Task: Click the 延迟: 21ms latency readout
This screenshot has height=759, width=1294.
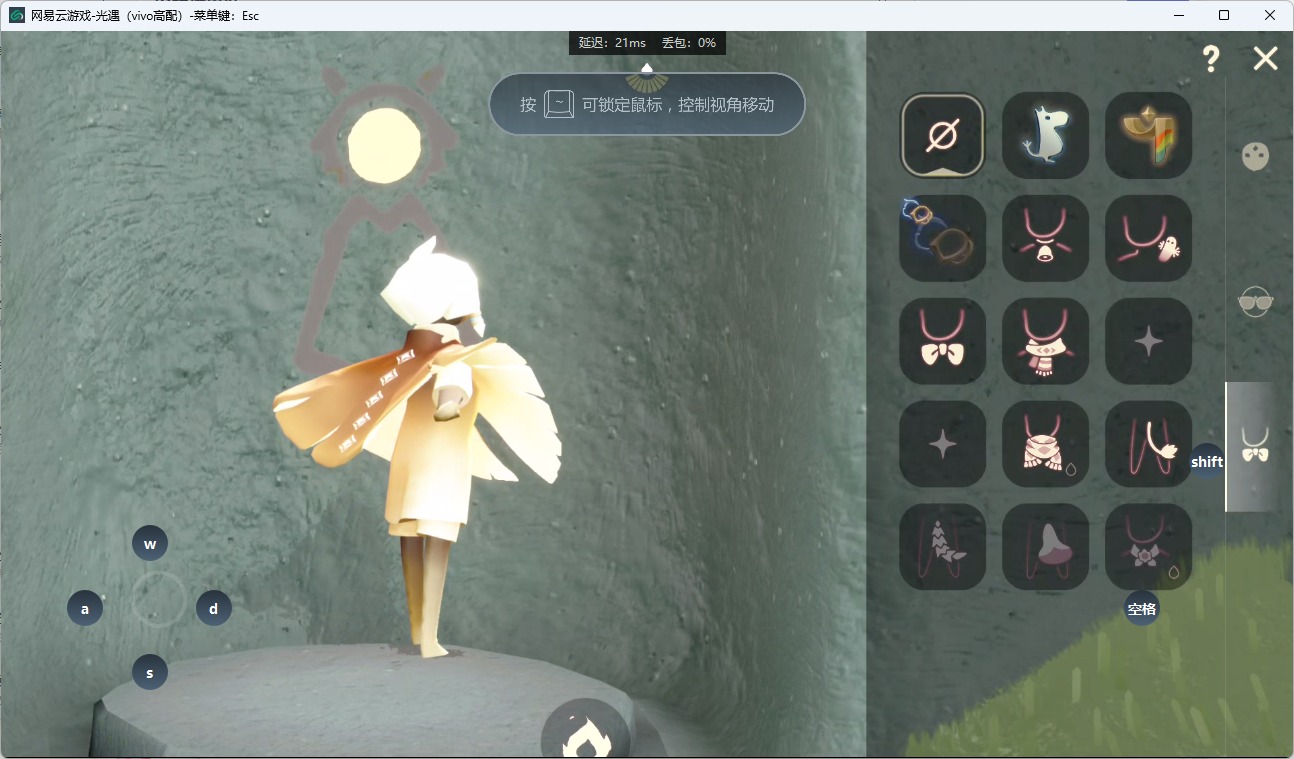Action: click(612, 43)
